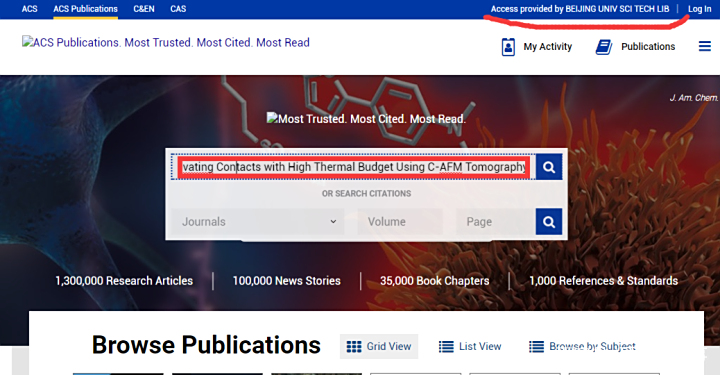
Task: Click the List View list icon
Action: pos(446,347)
